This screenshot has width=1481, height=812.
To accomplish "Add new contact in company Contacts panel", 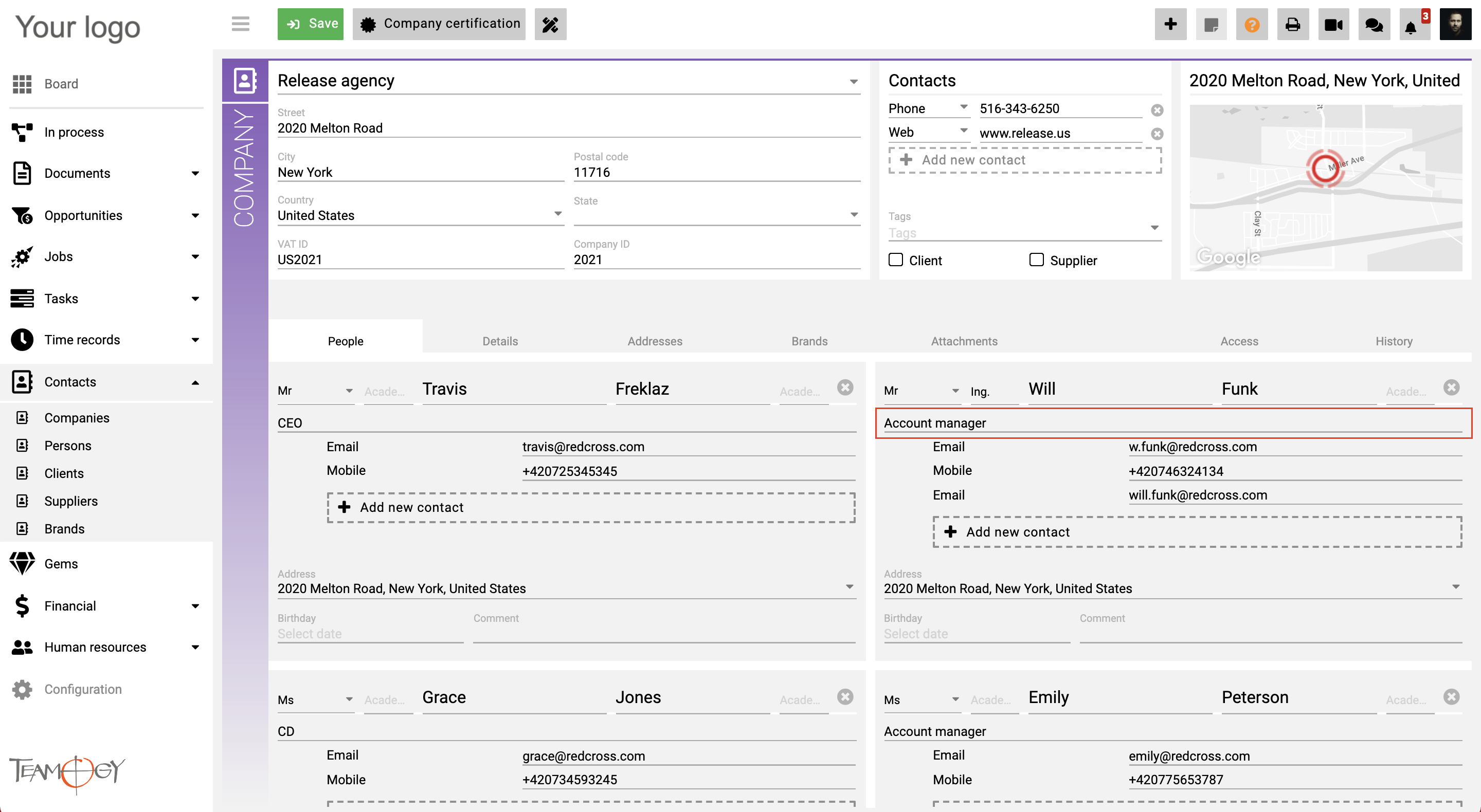I will [x=1024, y=160].
